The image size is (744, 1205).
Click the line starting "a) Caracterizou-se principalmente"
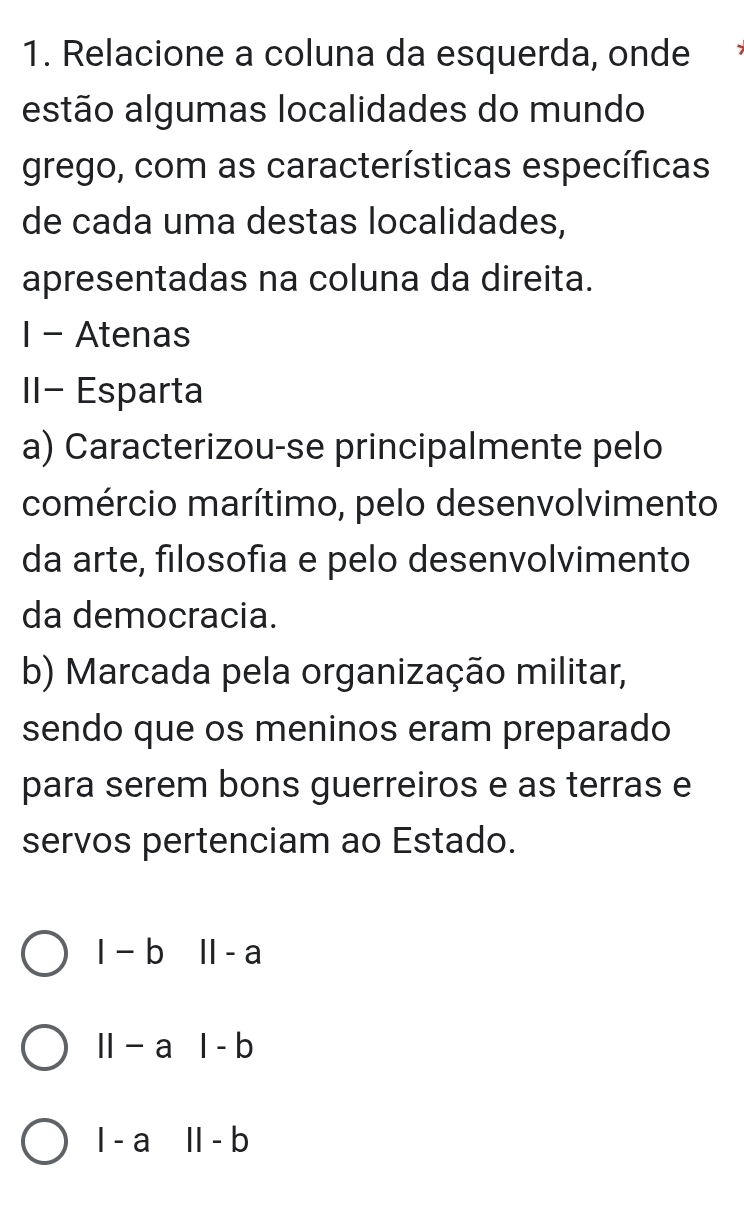pyautogui.click(x=341, y=447)
